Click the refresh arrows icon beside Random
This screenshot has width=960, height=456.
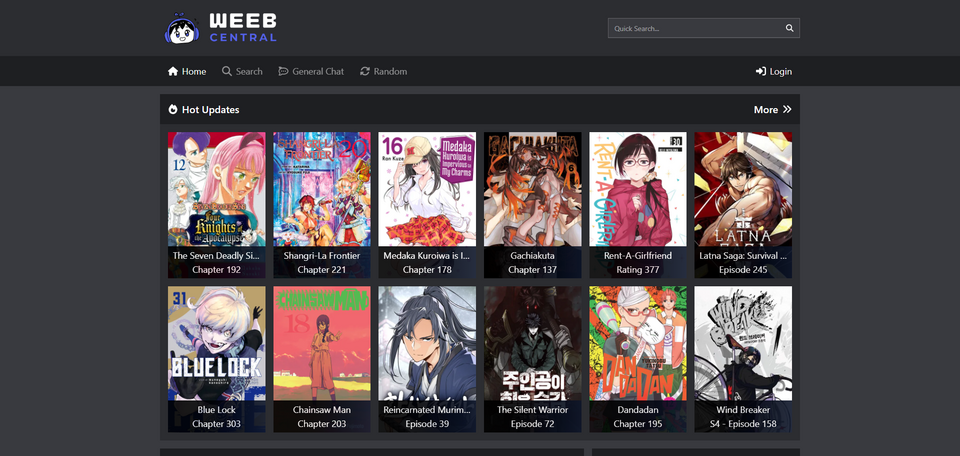coord(365,72)
